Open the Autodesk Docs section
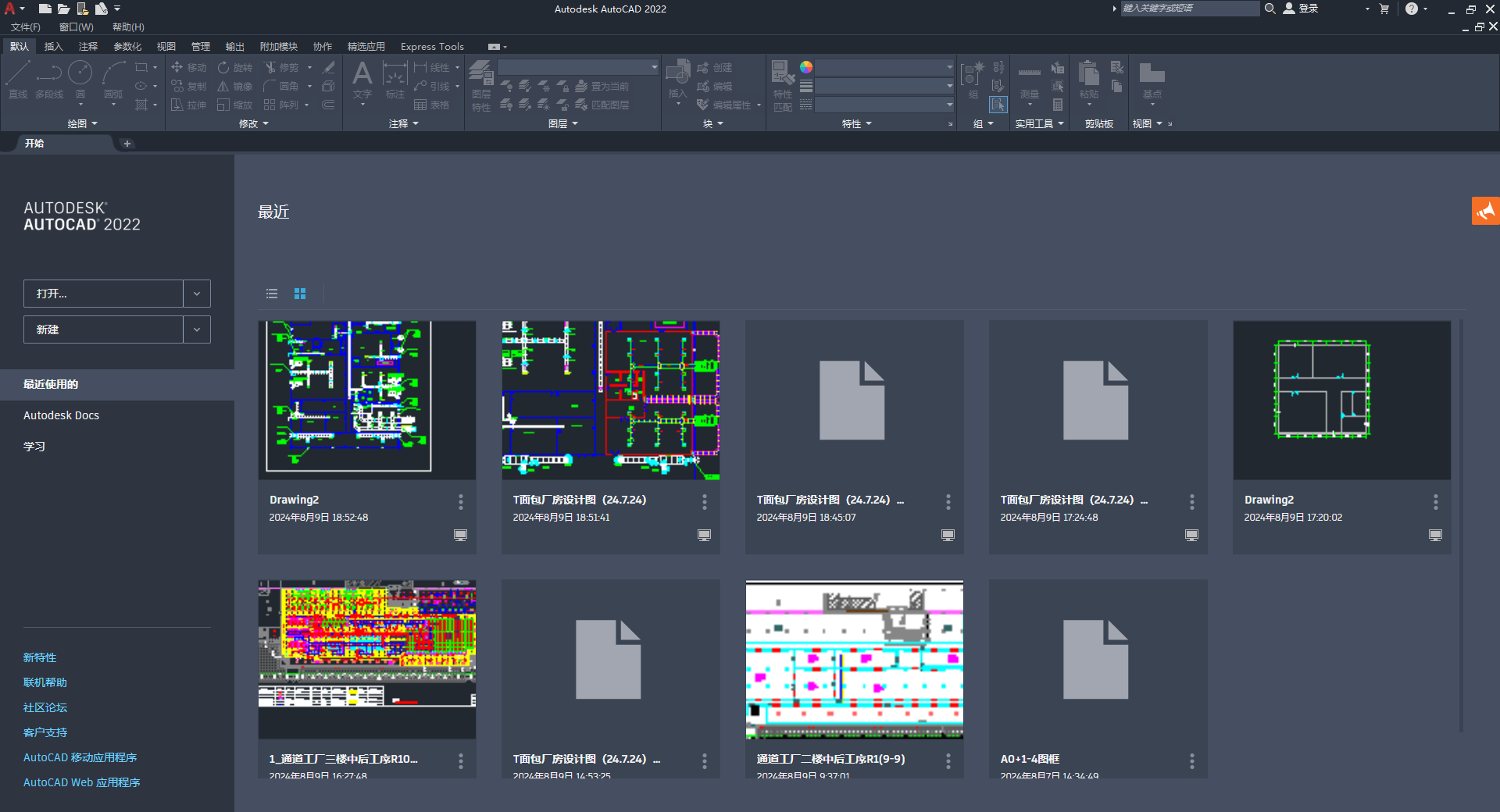 pos(61,415)
